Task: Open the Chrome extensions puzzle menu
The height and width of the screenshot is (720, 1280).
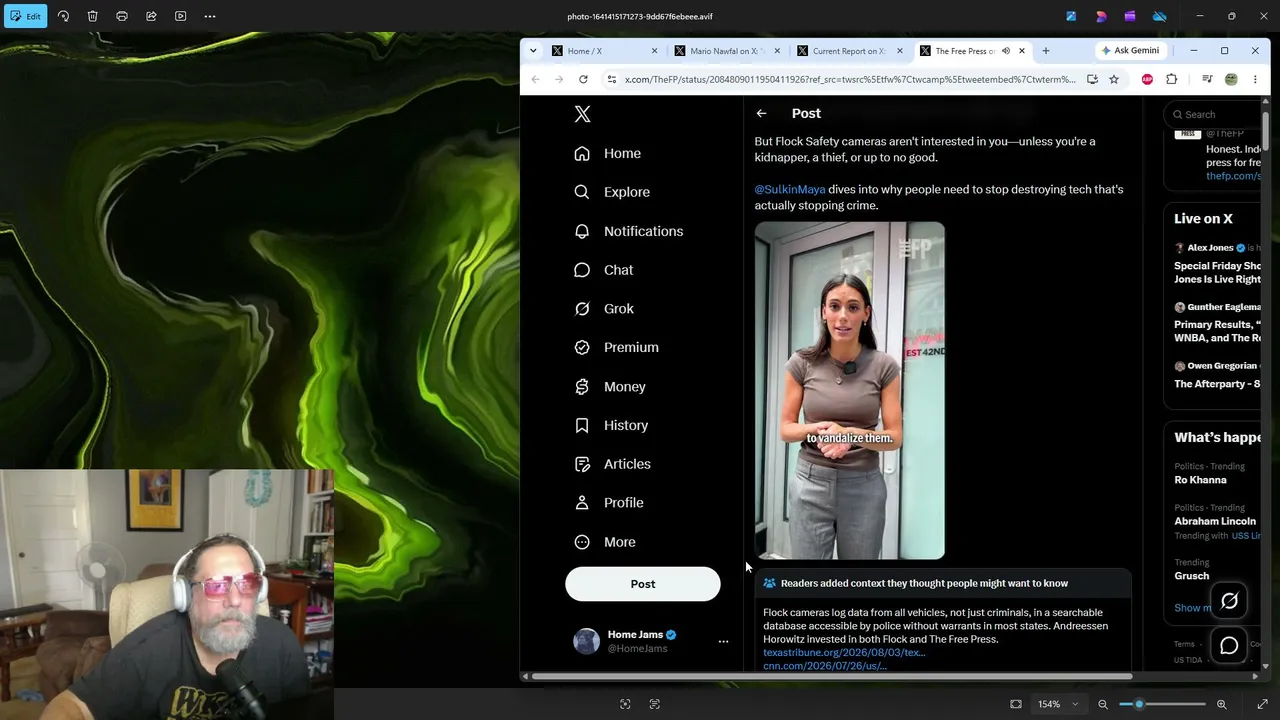Action: click(x=1172, y=79)
